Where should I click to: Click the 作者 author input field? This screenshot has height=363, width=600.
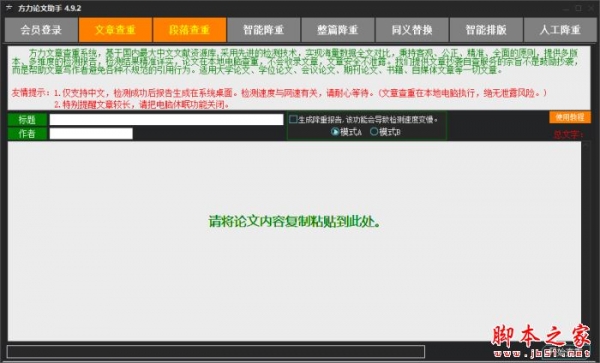coord(91,133)
